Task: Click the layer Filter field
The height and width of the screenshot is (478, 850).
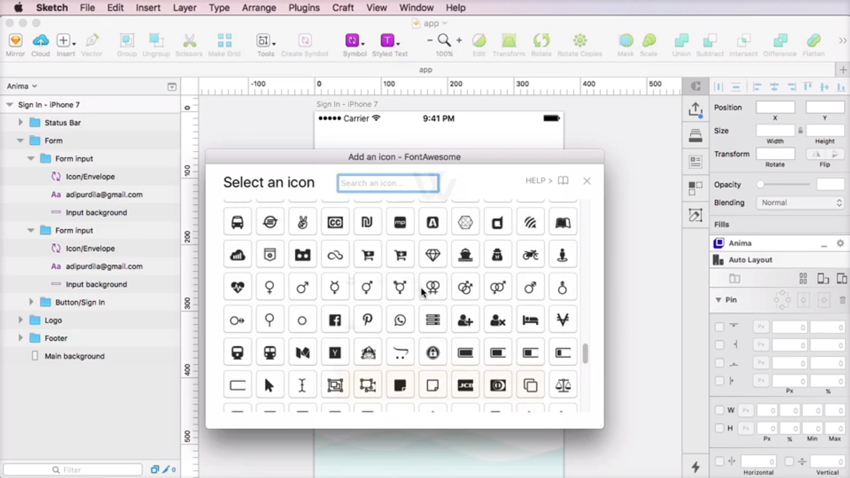Action: coord(73,469)
